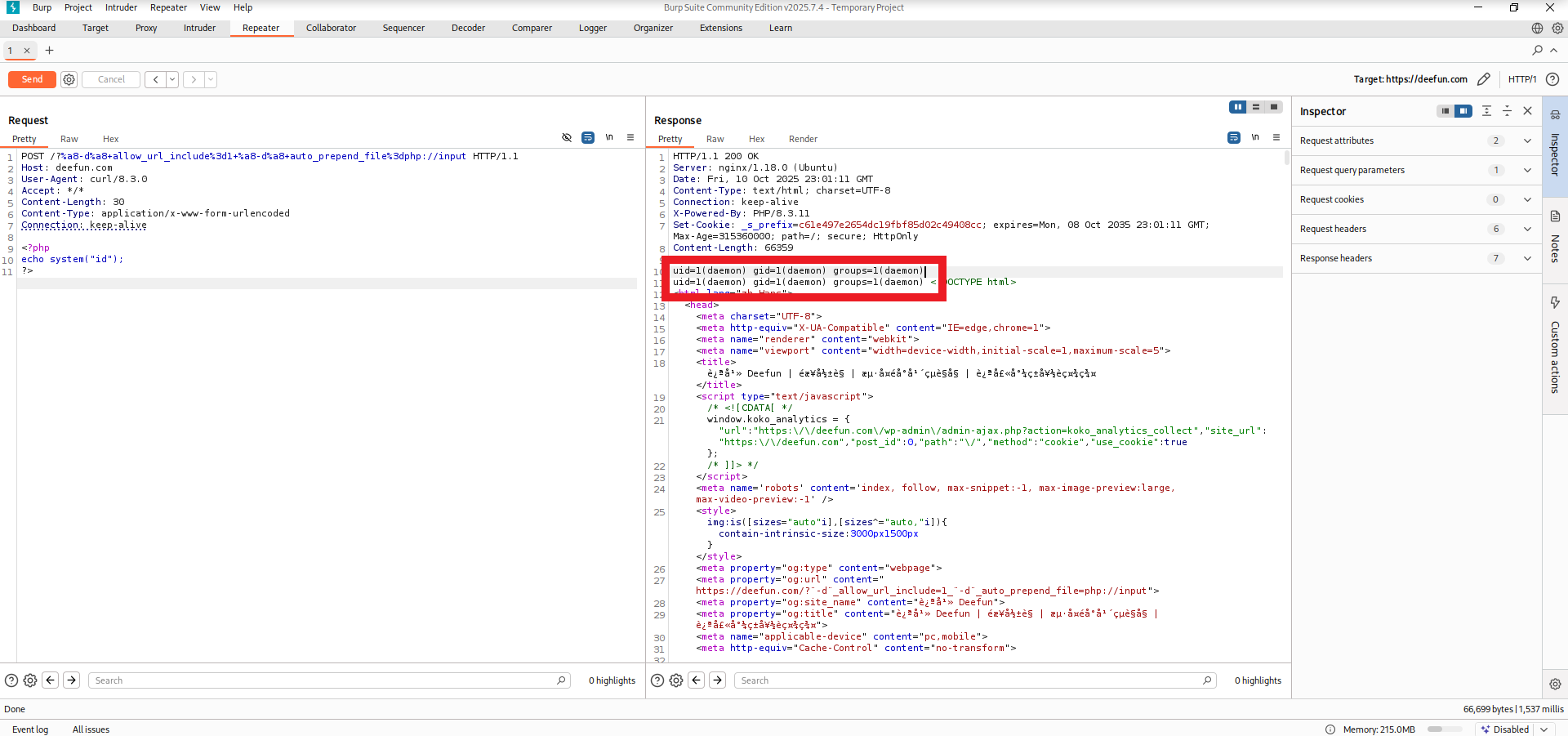Jump to next Response search match
Viewport: 1568px width, 736px height.
point(718,680)
